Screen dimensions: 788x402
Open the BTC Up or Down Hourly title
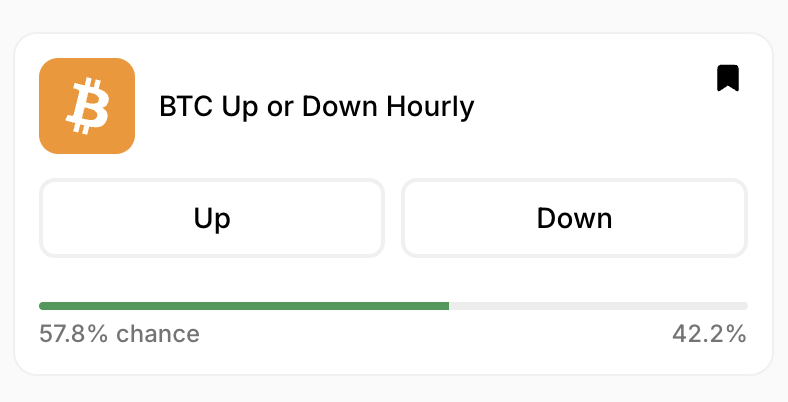click(317, 107)
